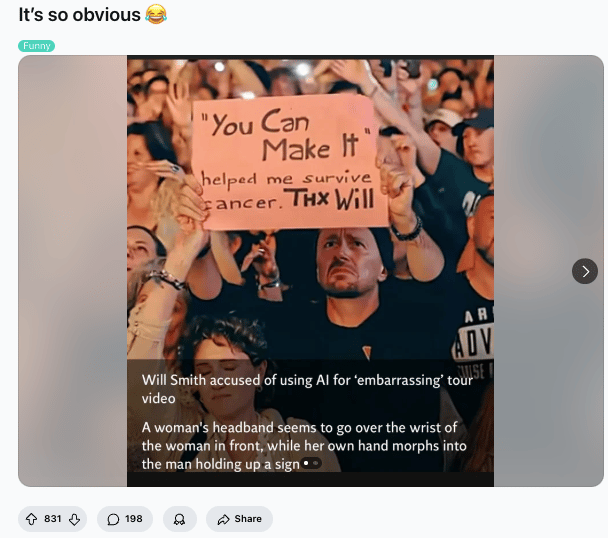Screen dimensions: 608x538
Task: Go to the next gallery image
Action: (585, 271)
